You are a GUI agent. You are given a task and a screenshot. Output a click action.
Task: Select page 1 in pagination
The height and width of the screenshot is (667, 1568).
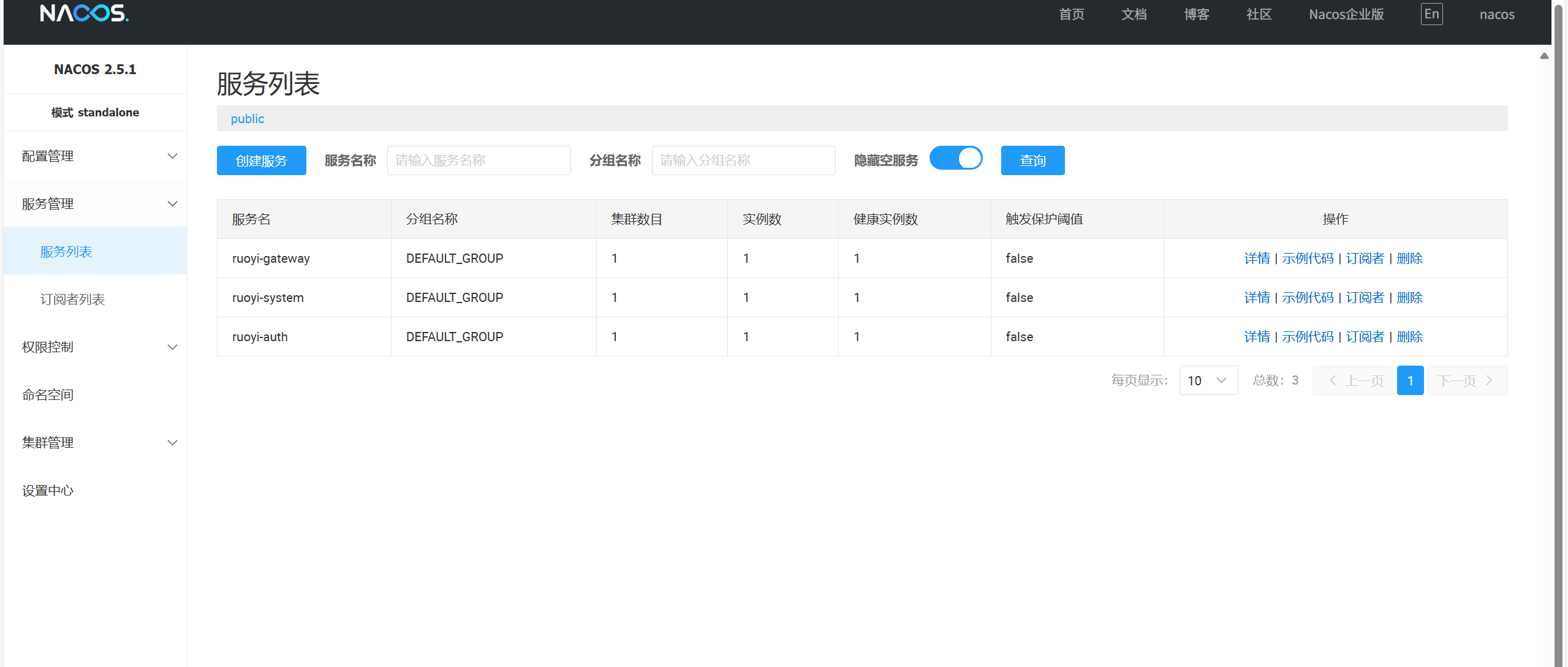click(1411, 380)
